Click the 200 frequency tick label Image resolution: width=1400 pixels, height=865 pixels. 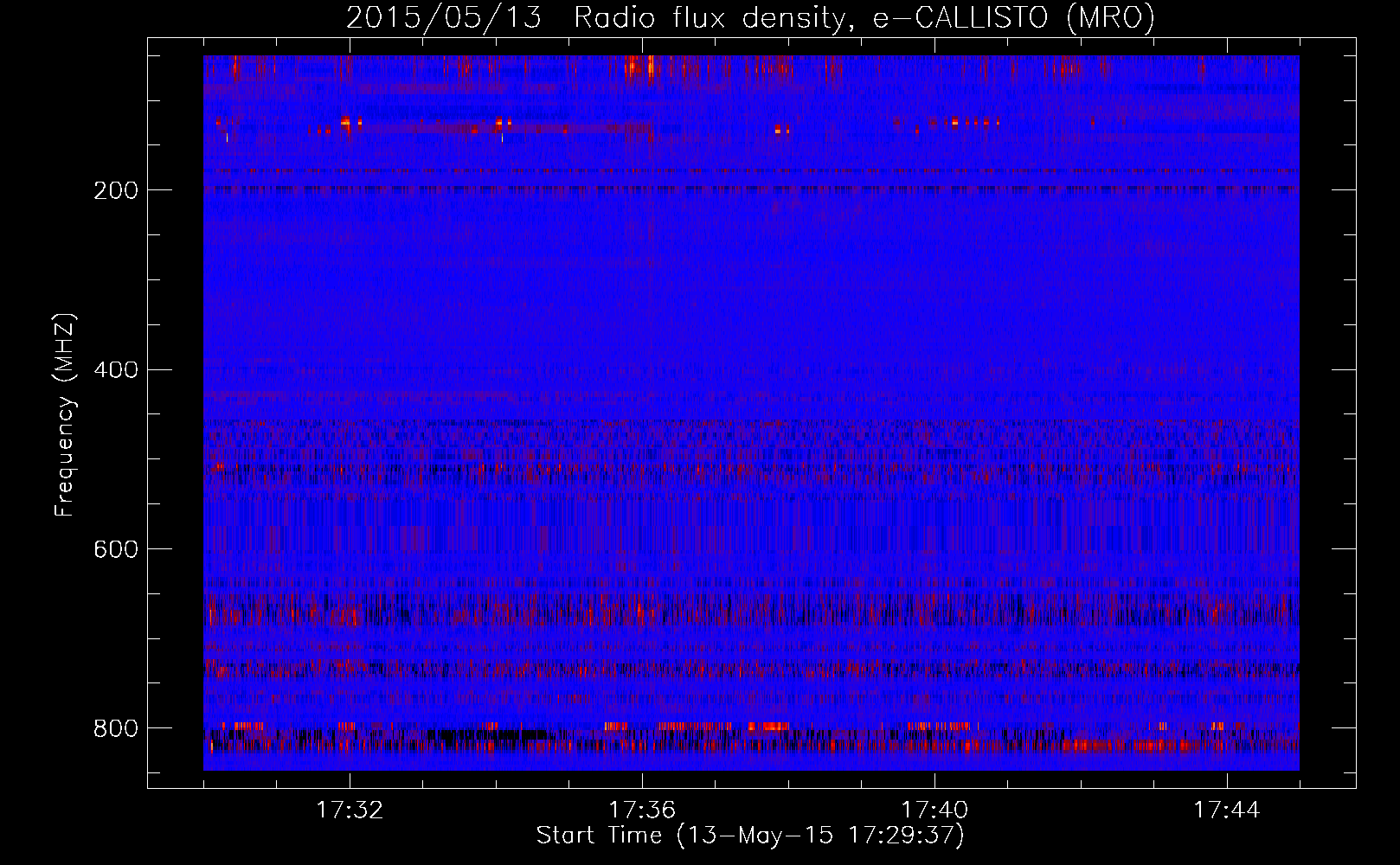116,190
